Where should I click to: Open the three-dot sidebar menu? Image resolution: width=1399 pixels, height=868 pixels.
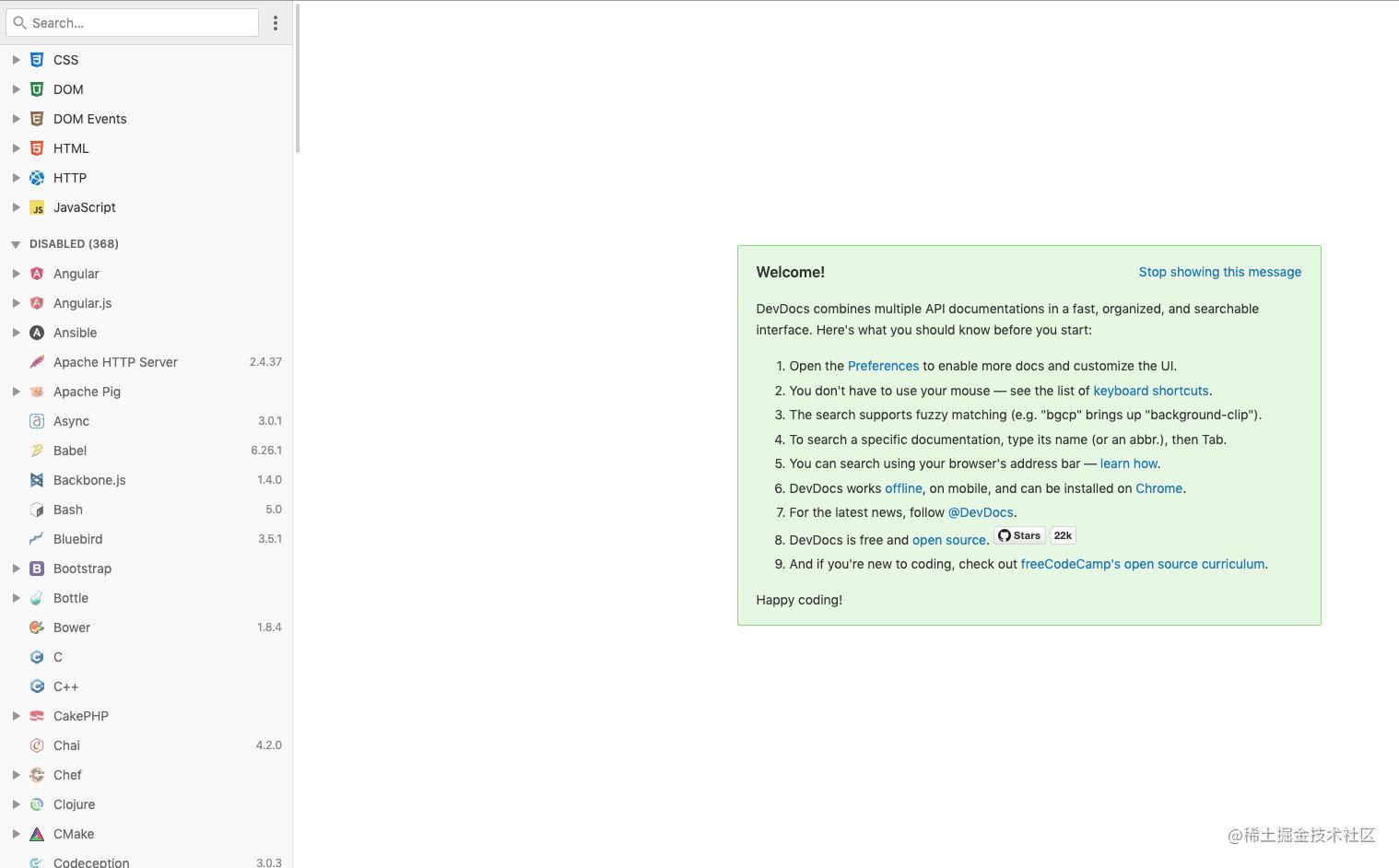tap(276, 23)
